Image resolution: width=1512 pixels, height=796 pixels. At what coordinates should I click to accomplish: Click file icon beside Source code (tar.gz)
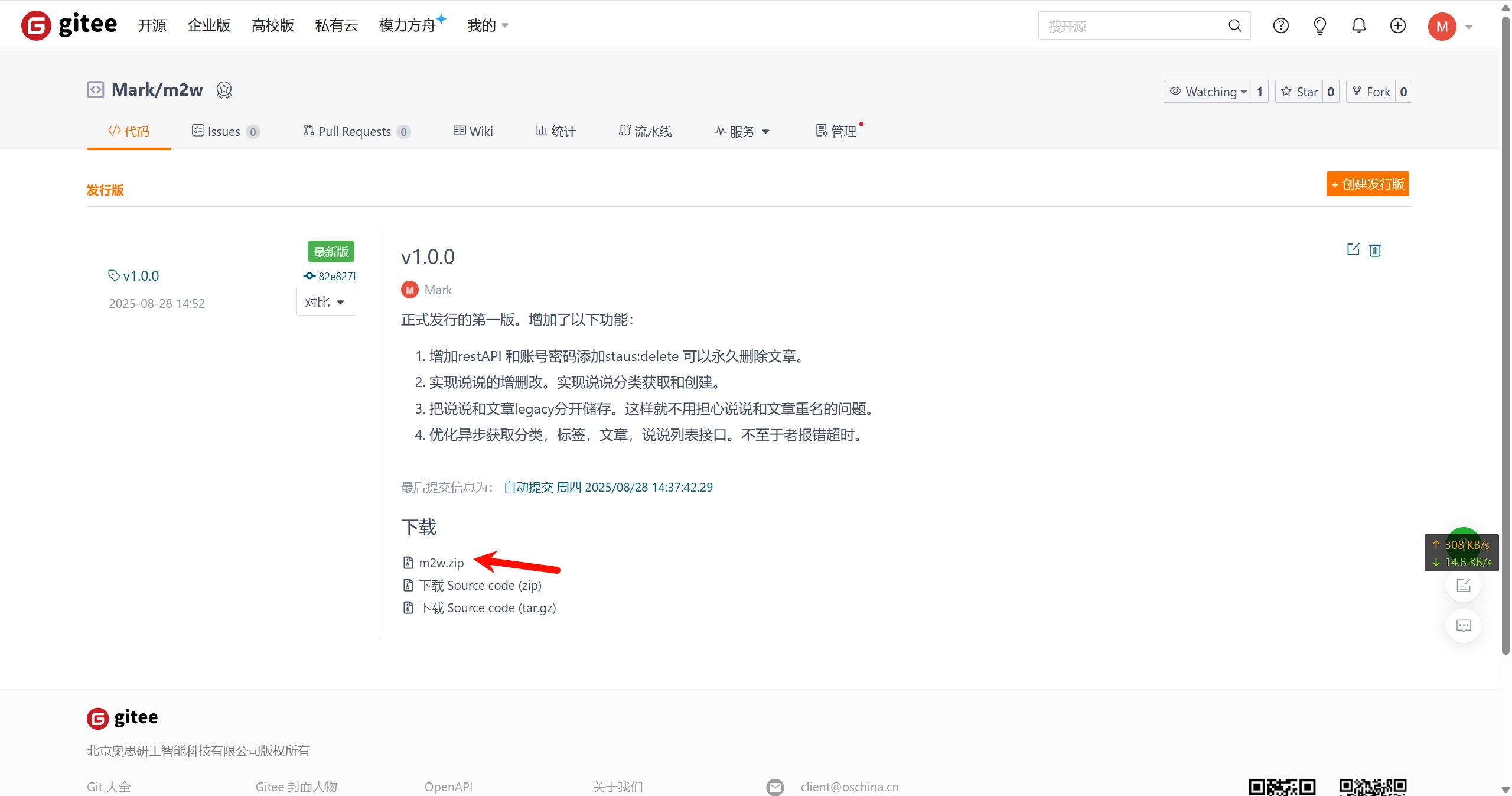(408, 607)
